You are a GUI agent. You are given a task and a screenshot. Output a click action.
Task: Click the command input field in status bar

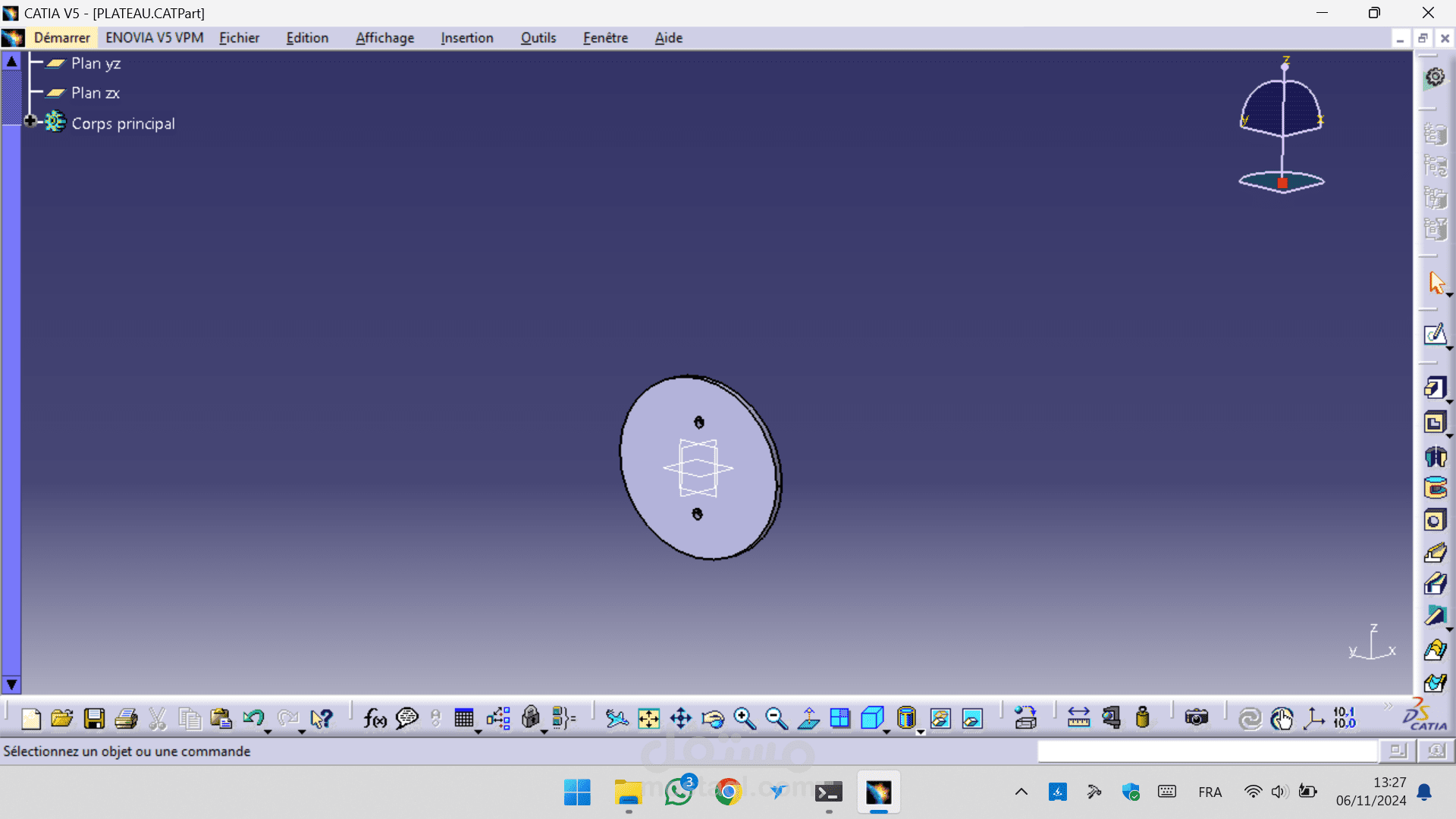[x=1207, y=751]
